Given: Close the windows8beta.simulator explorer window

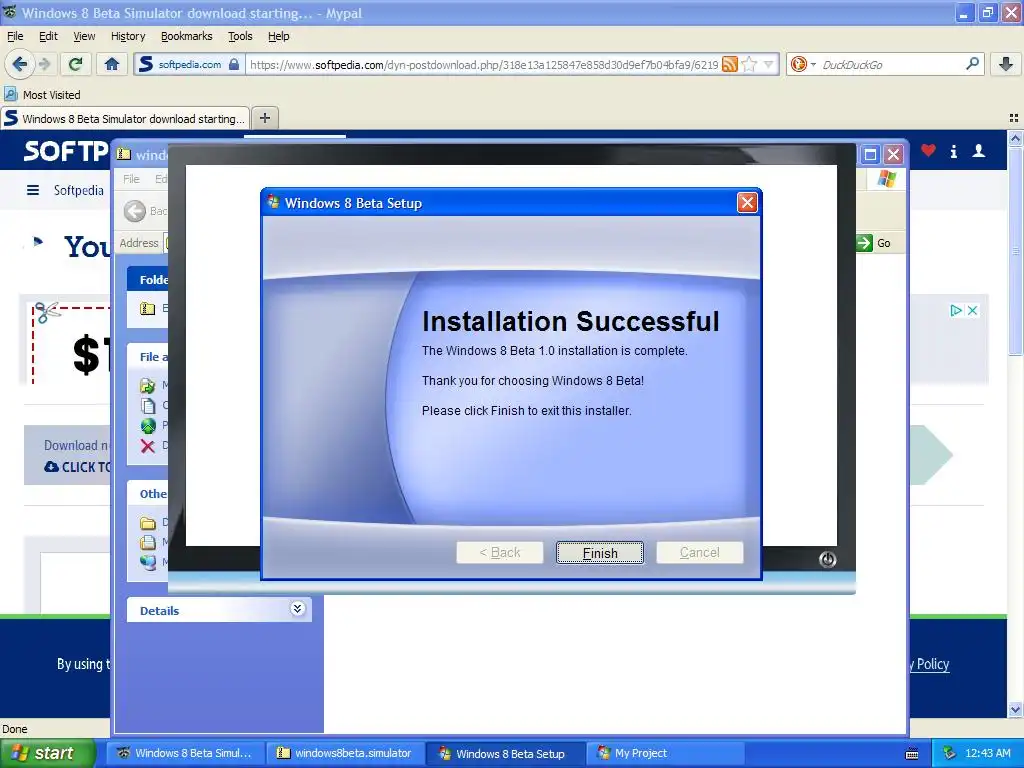Looking at the screenshot, I should [893, 155].
